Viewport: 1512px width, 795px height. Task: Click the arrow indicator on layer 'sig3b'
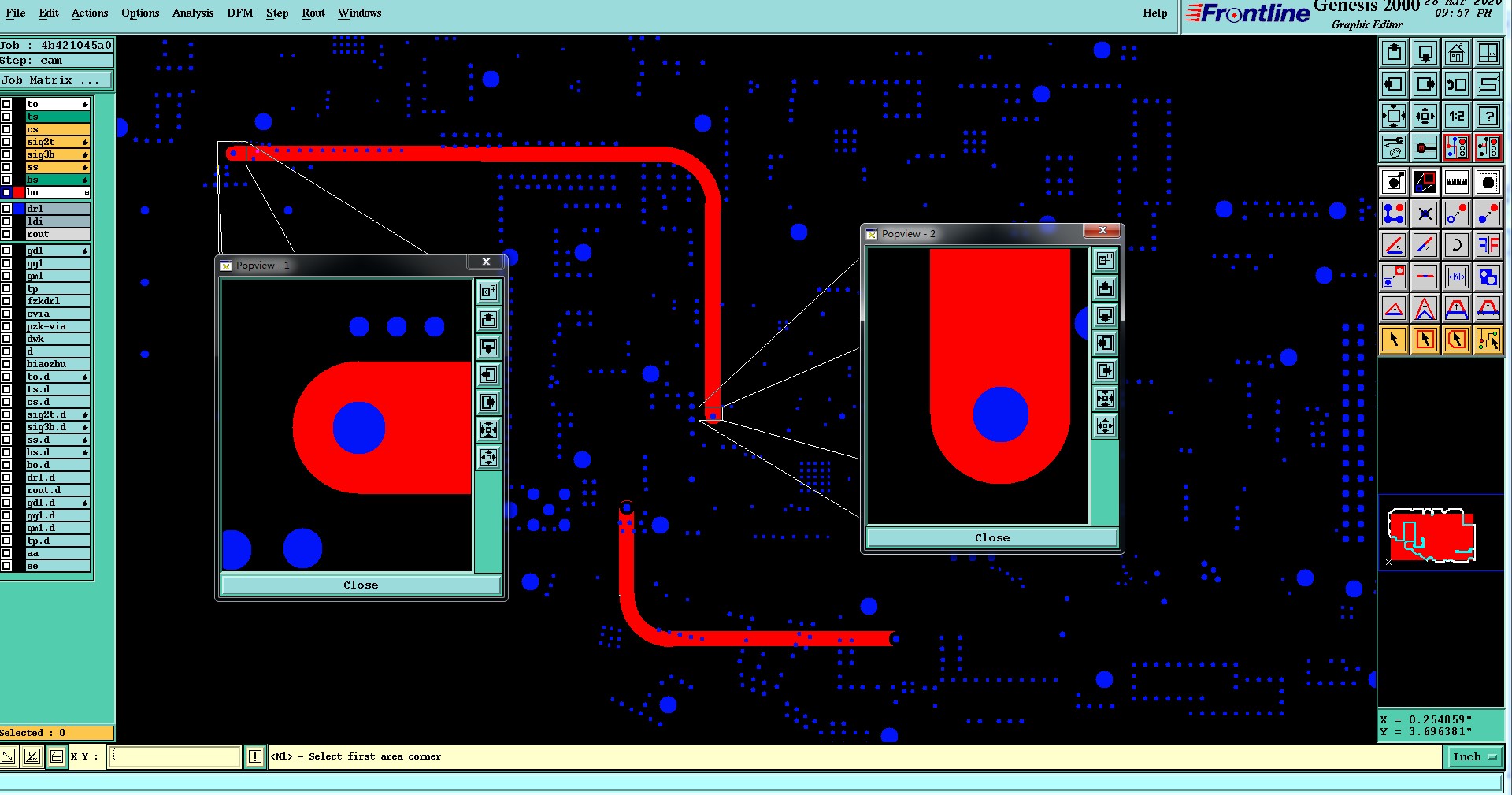(85, 154)
